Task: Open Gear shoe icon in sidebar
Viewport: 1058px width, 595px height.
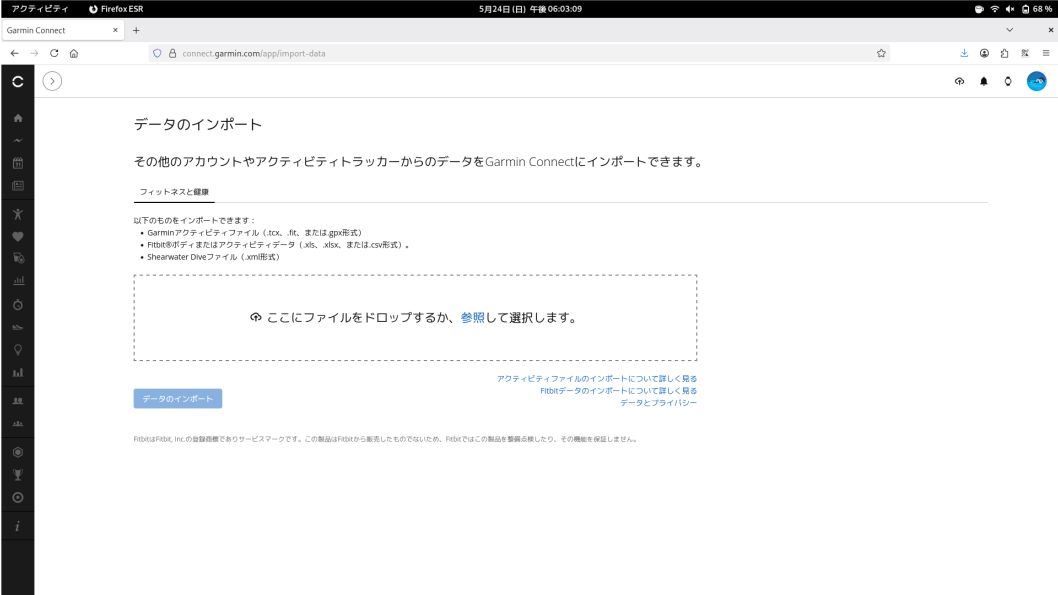Action: tap(18, 327)
